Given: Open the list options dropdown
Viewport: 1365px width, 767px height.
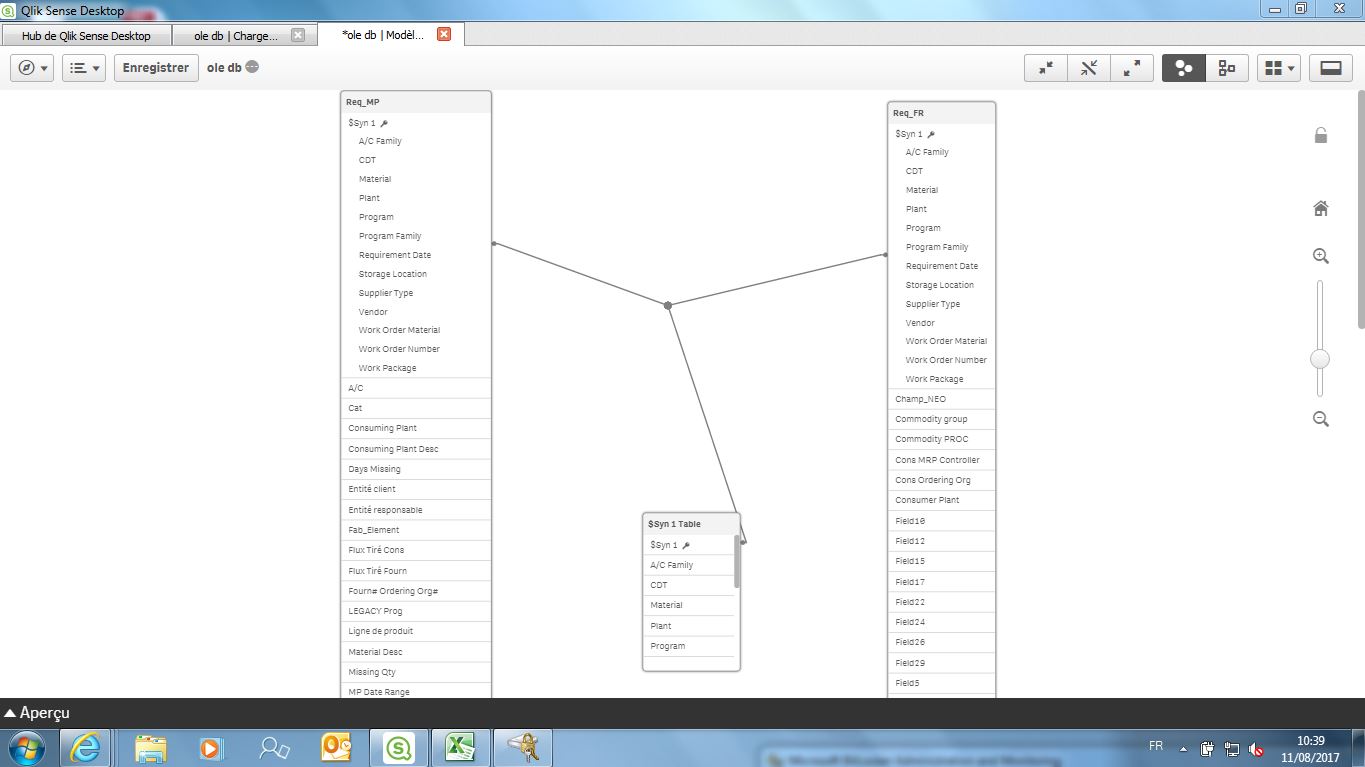Looking at the screenshot, I should click(x=84, y=68).
